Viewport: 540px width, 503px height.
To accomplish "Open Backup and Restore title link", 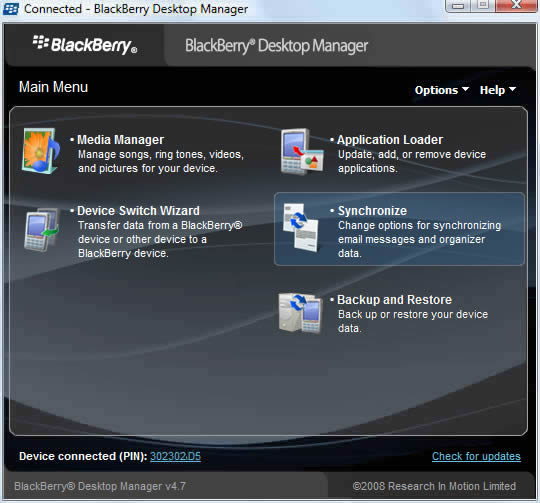I will tap(394, 300).
